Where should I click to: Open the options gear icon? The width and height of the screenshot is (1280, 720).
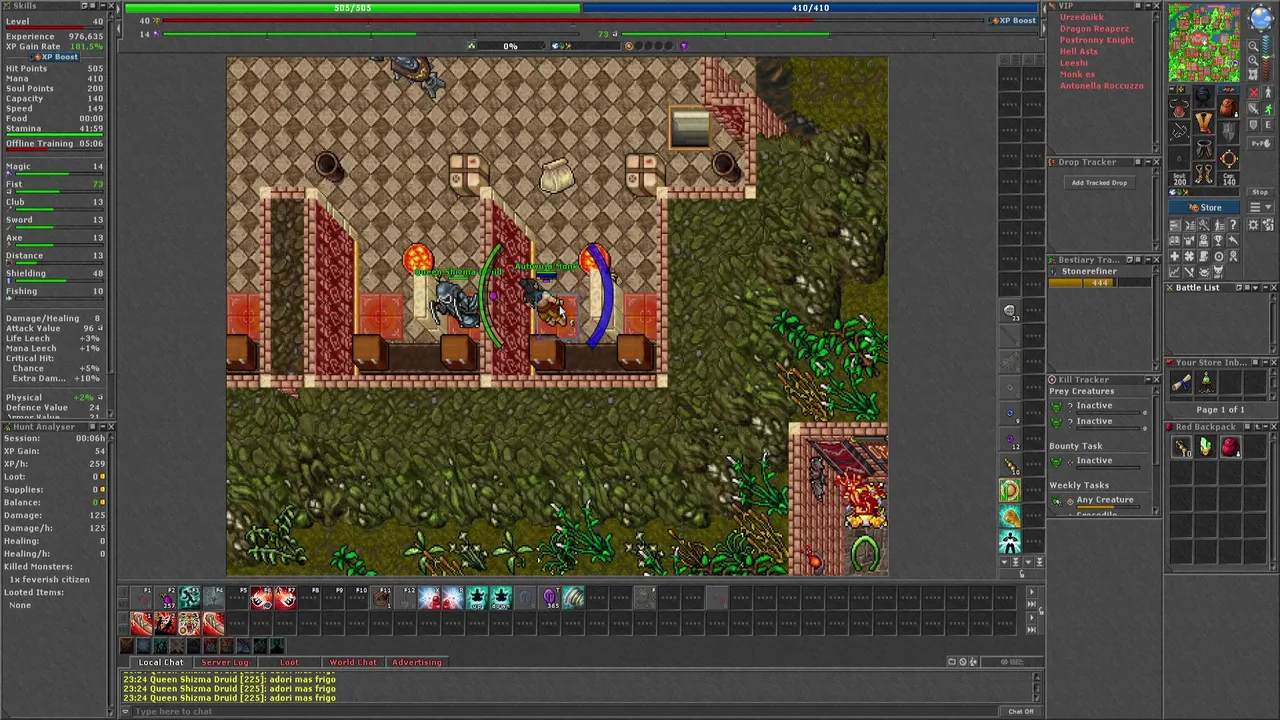coord(1253,225)
